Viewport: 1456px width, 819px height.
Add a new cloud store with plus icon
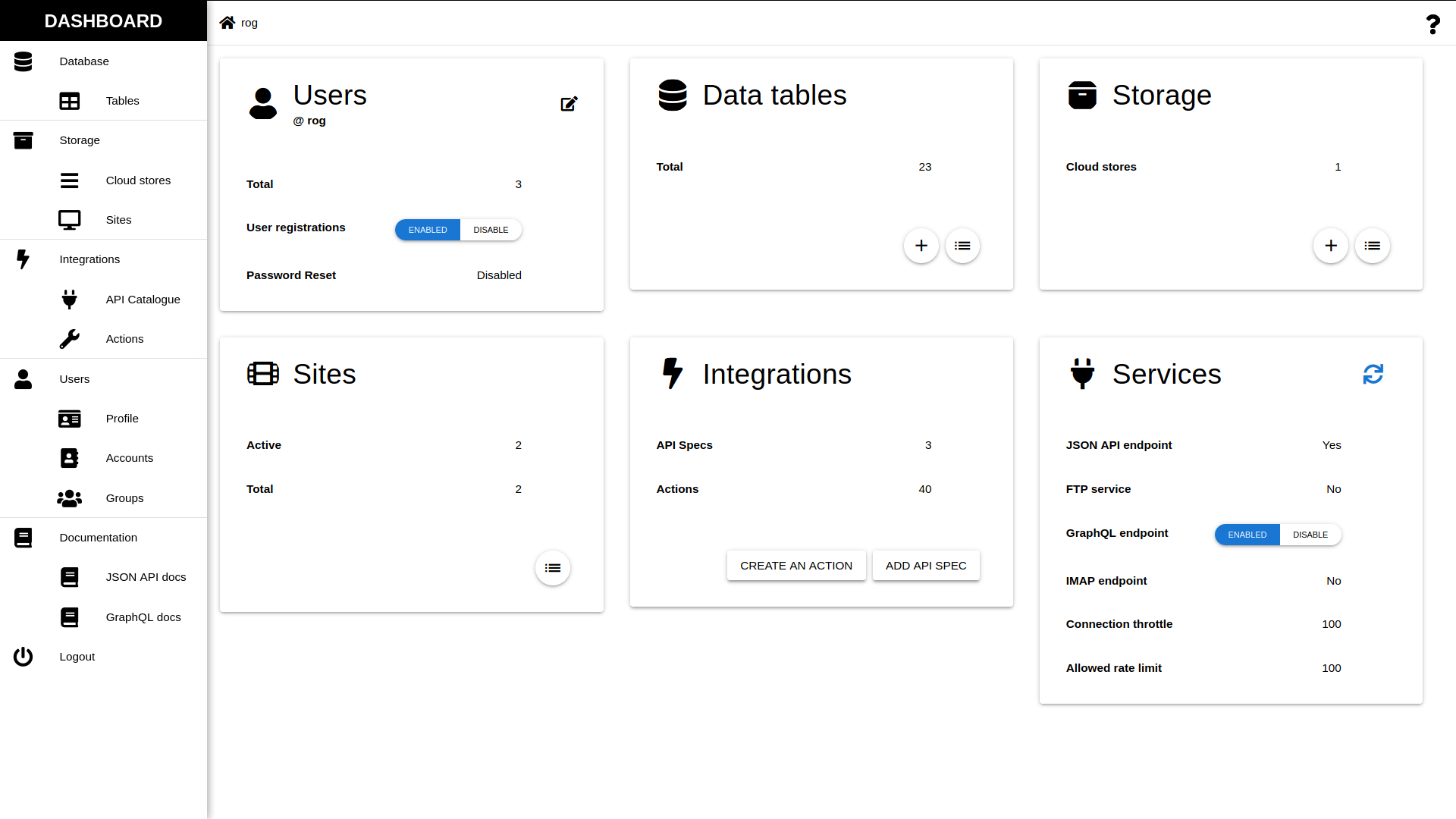[x=1330, y=246]
